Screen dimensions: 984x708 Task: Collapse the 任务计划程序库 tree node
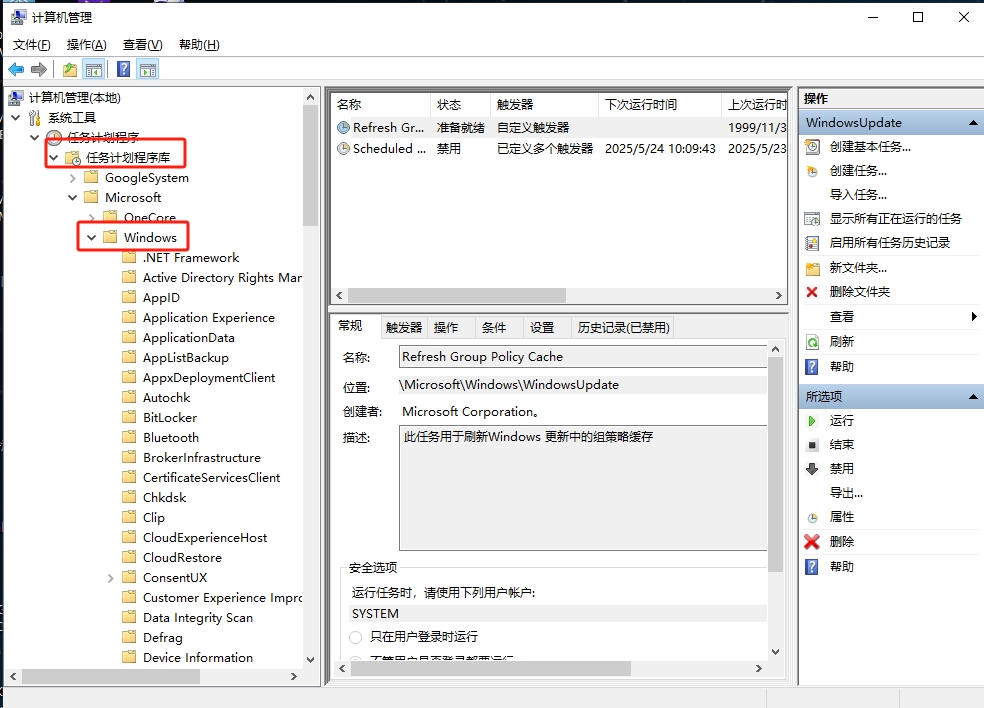53,158
